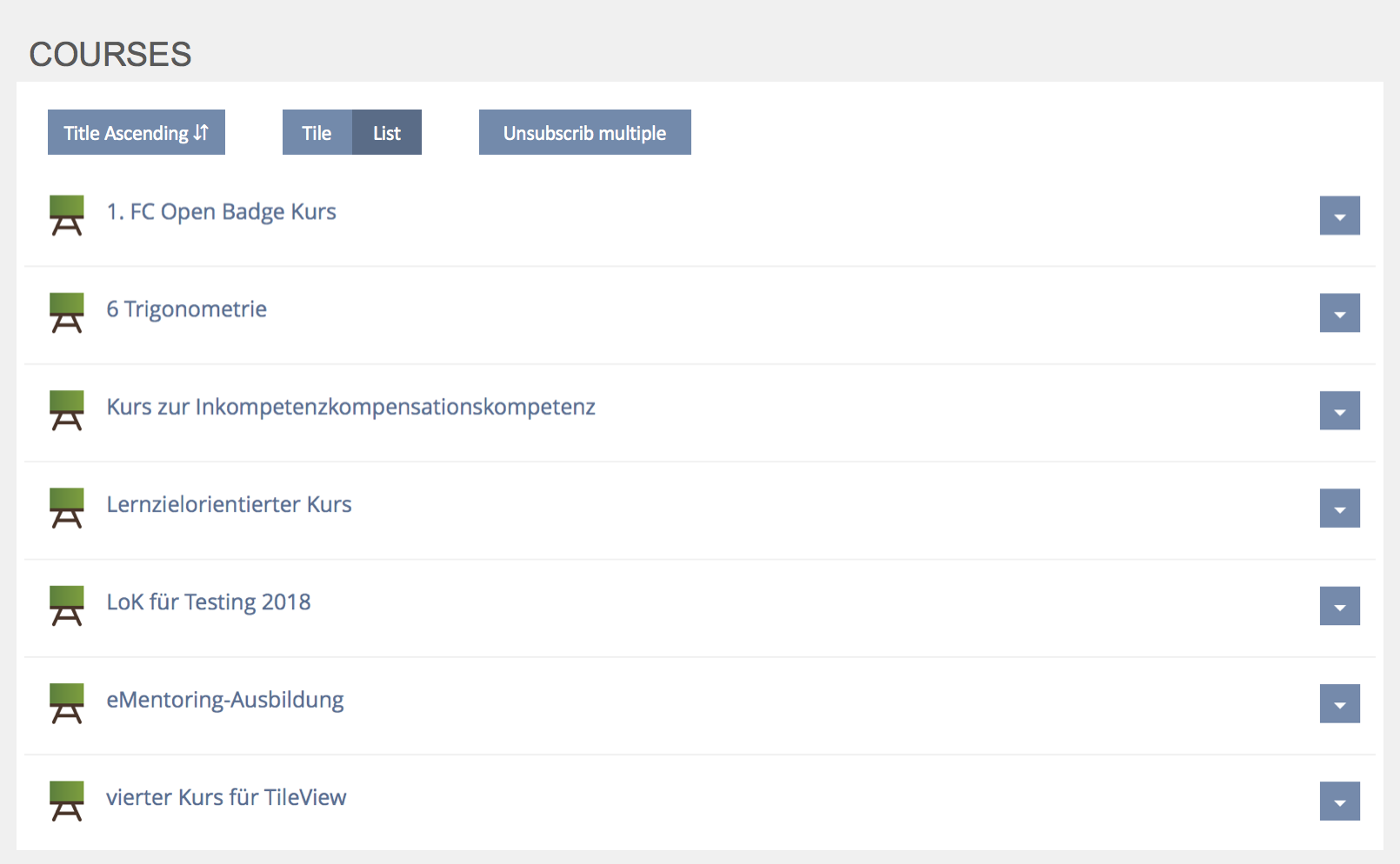1400x864 pixels.
Task: Open the LoK für Testing 2018 course
Action: tap(209, 602)
